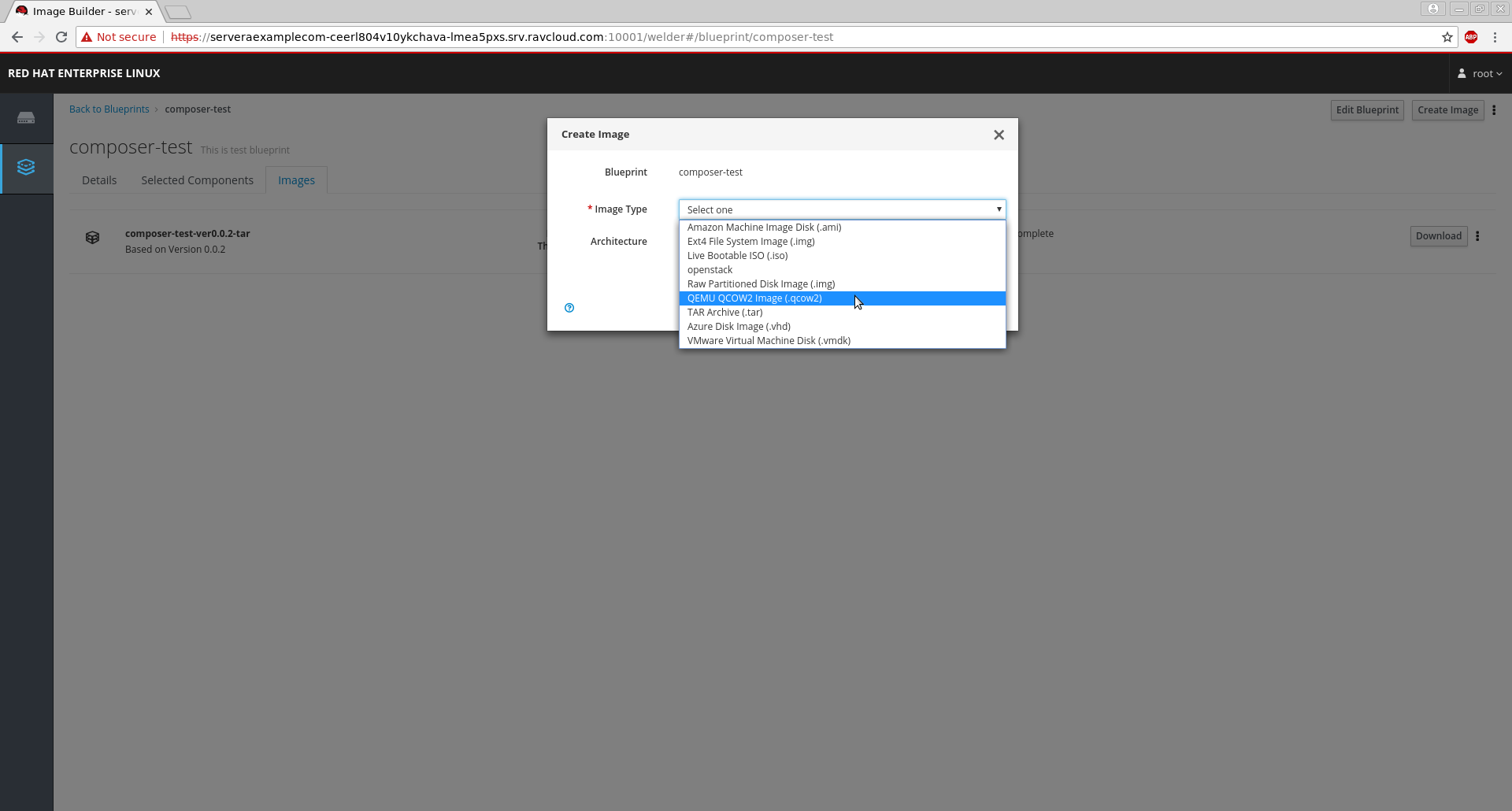
Task: Click the Edit Blueprint button
Action: 1367,110
